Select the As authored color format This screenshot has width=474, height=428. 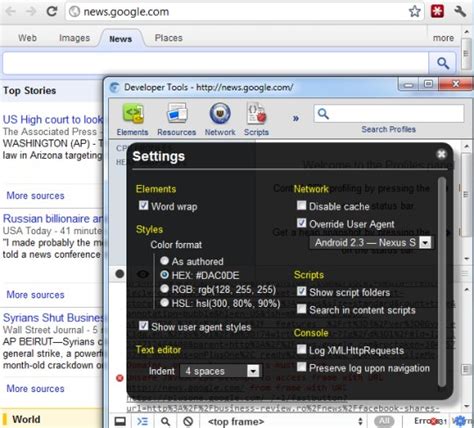164,260
